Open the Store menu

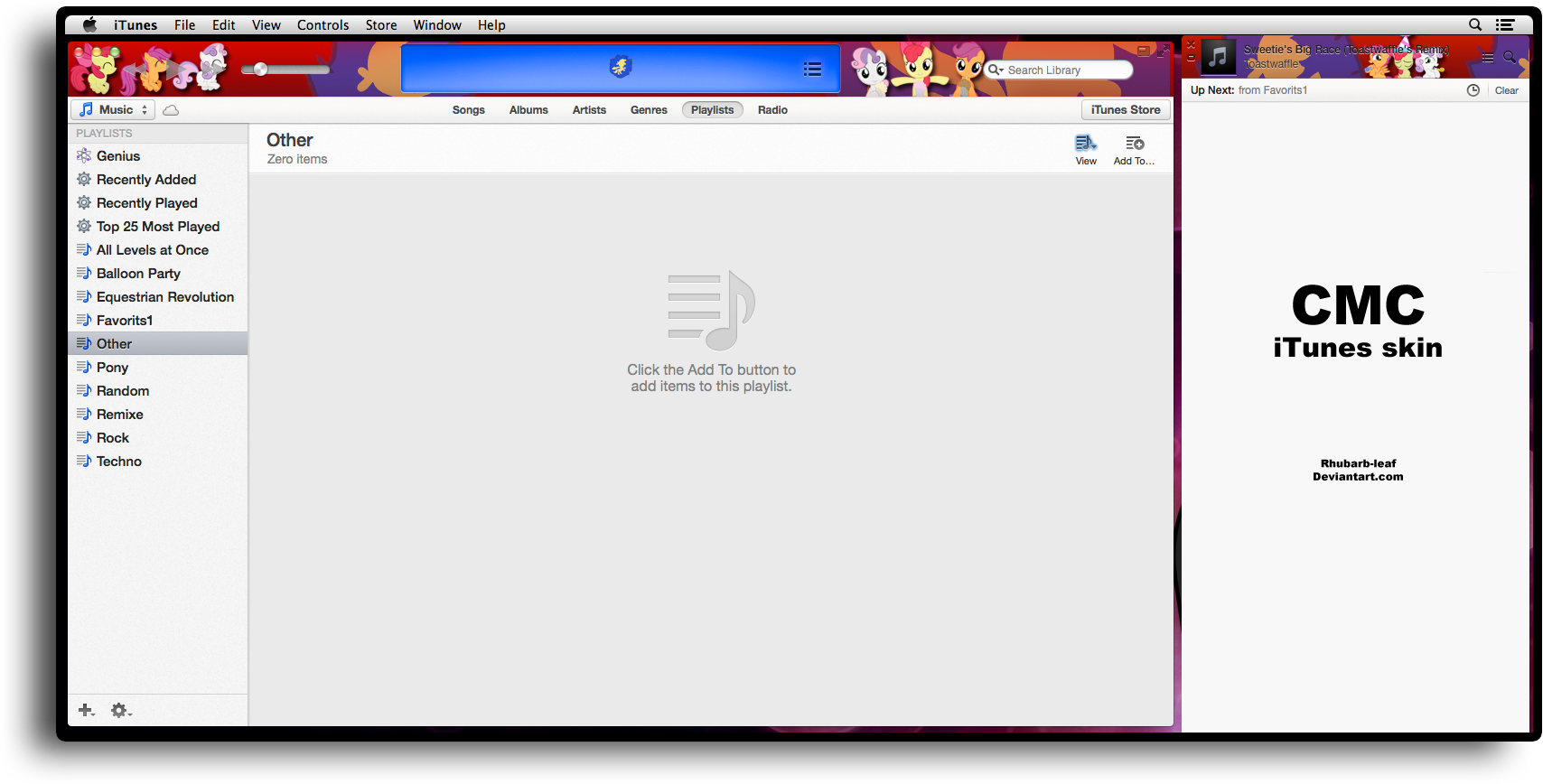(x=381, y=24)
